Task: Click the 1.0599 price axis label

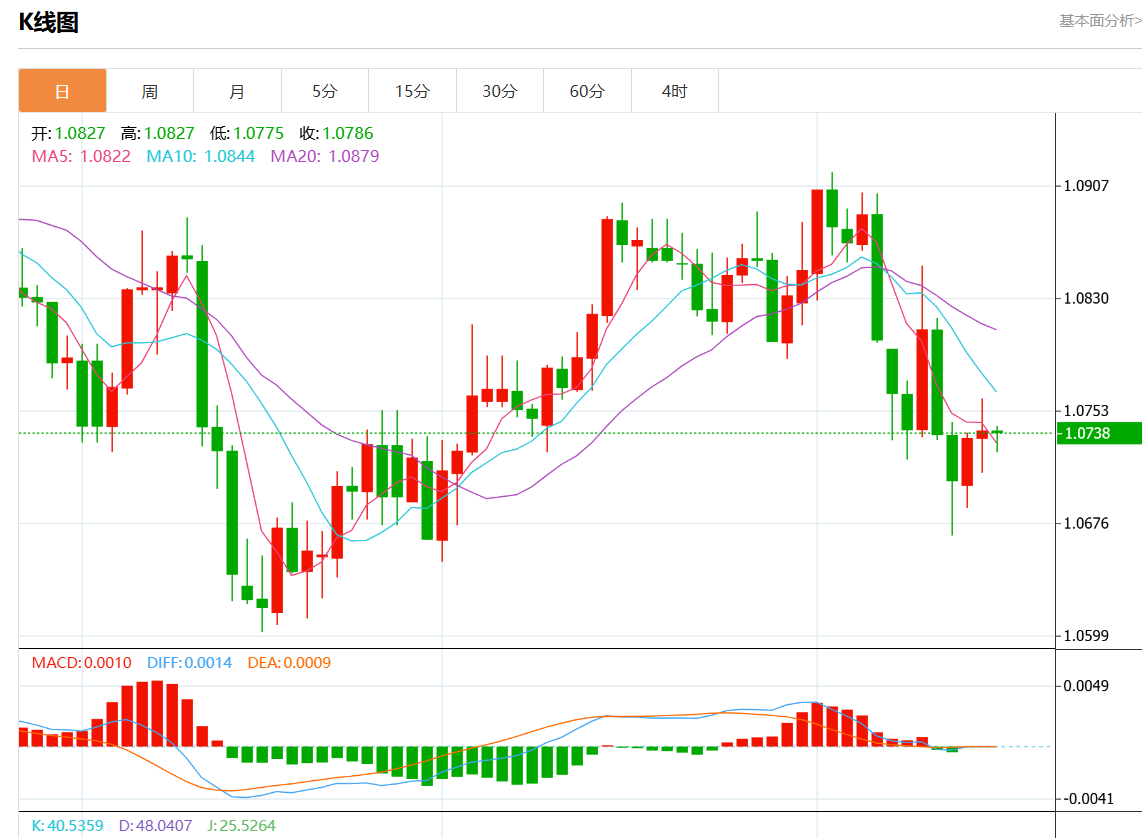Action: tap(1086, 636)
